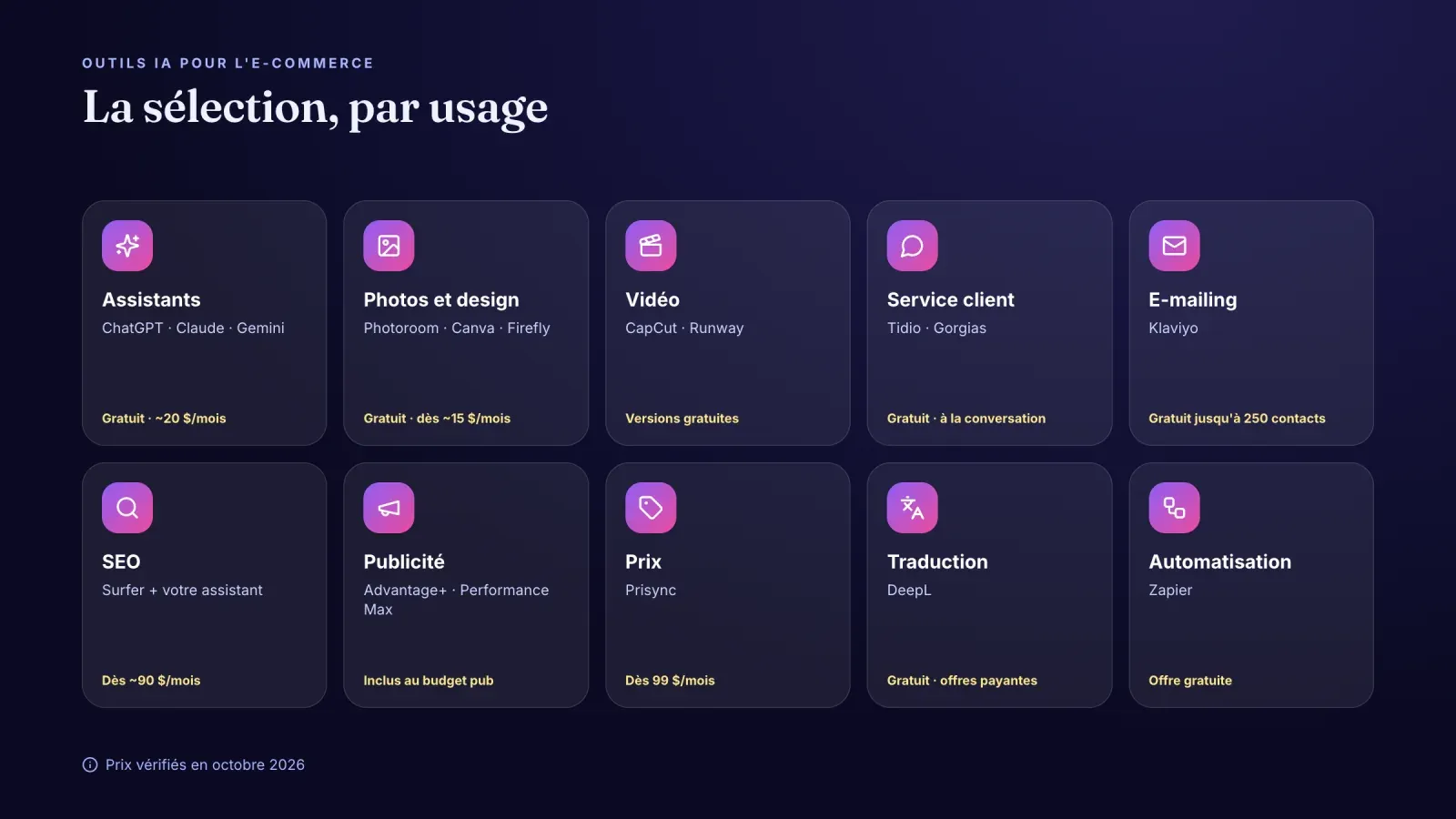Click the sparkles icon on Assistants card
The image size is (1456, 819).
click(127, 246)
